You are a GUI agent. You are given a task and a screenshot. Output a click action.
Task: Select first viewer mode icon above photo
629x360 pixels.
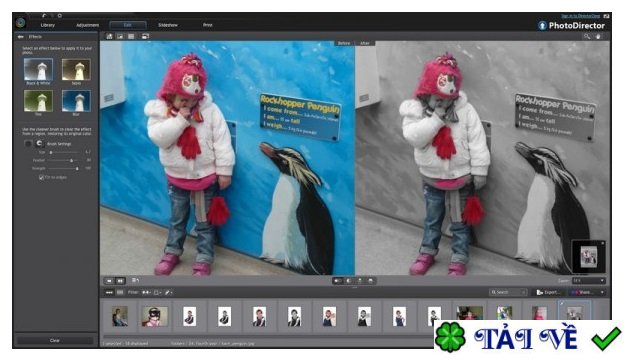click(x=109, y=37)
